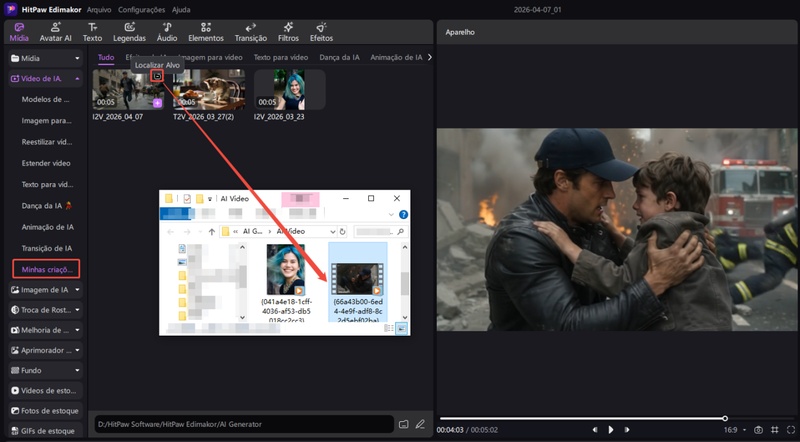Switch to Dança da IA tab
Image resolution: width=800 pixels, height=442 pixels.
pyautogui.click(x=339, y=57)
